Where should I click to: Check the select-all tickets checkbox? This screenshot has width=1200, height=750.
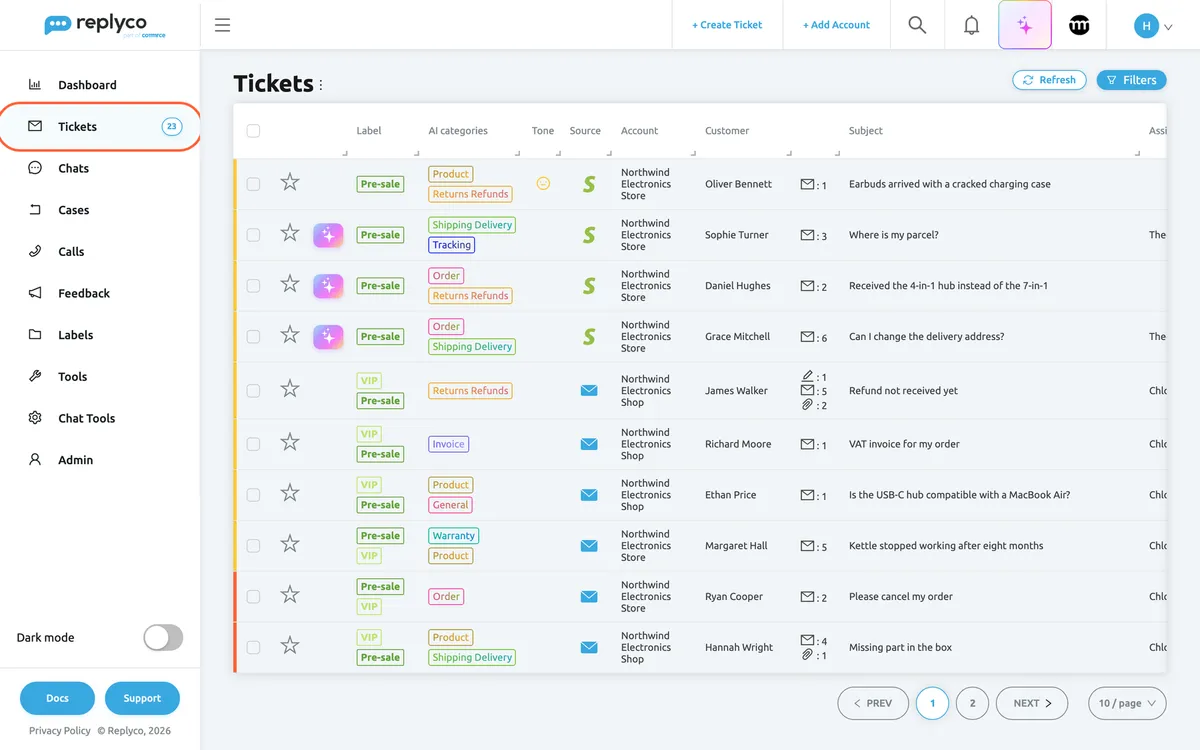point(253,131)
